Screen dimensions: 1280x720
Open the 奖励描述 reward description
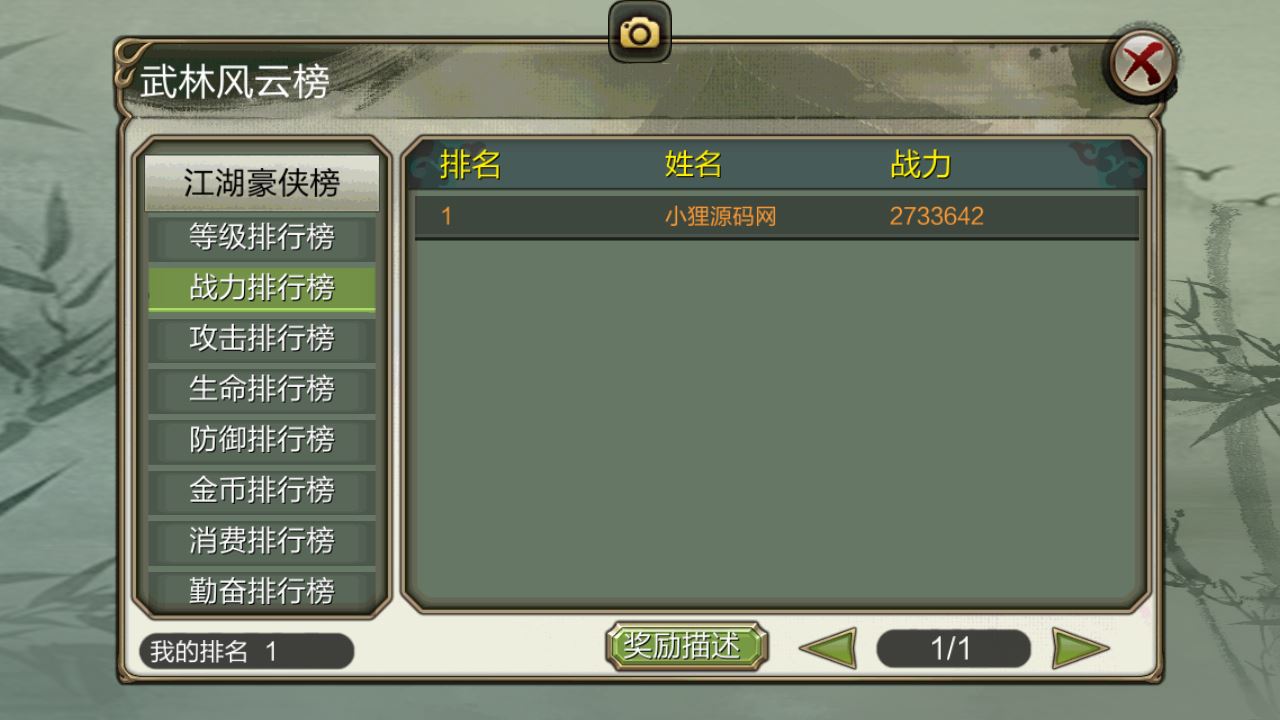click(686, 647)
